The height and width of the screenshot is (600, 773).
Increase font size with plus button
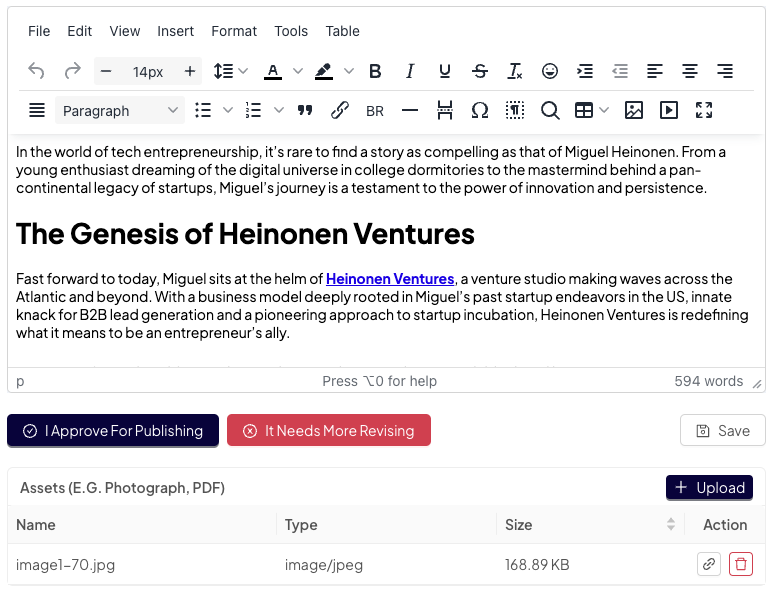190,71
